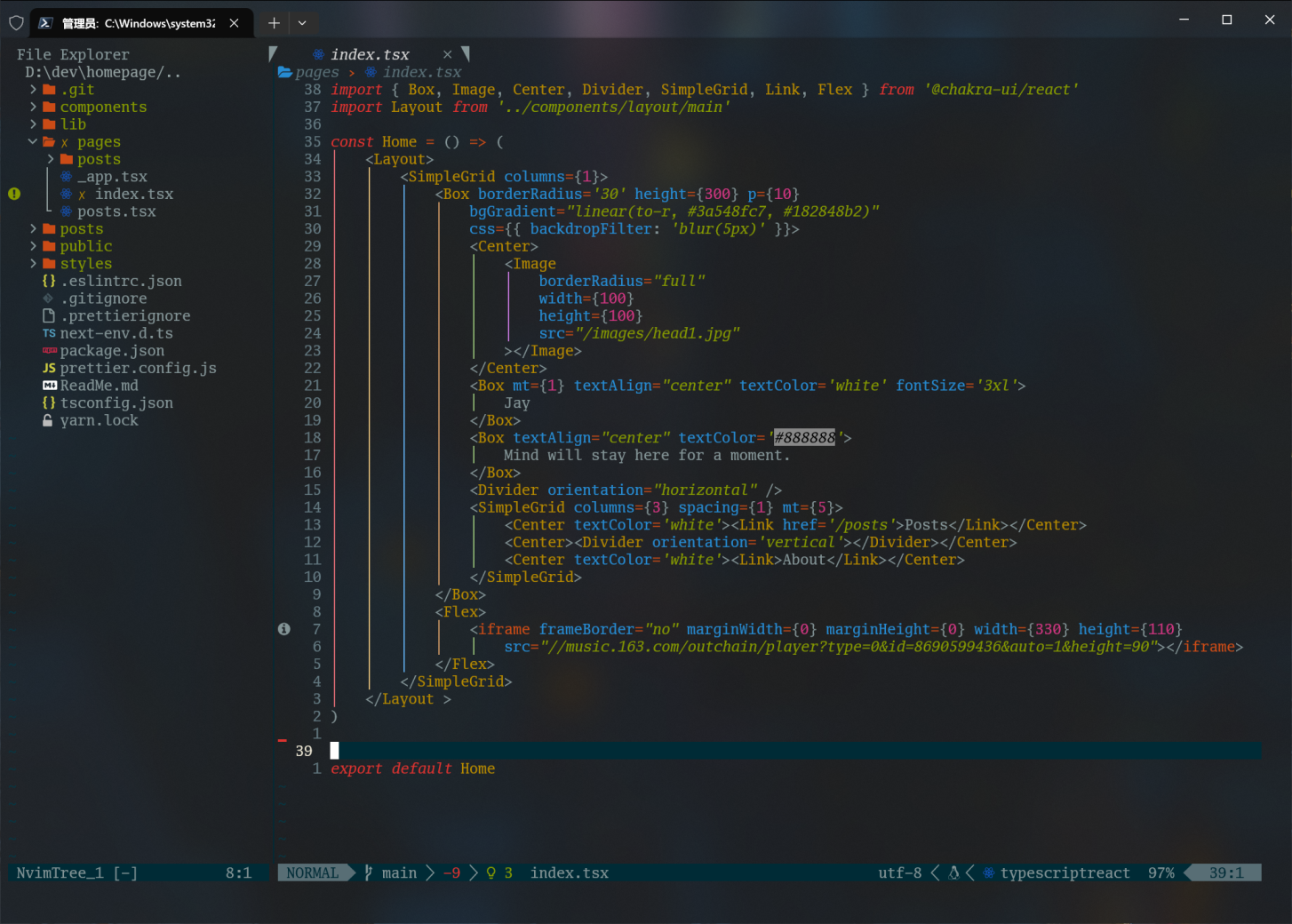Click the lib folder icon
Image resolution: width=1292 pixels, height=924 pixels.
click(49, 124)
